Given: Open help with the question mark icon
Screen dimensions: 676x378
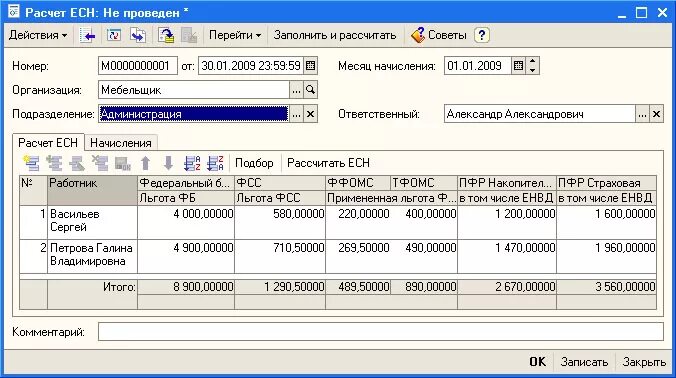Looking at the screenshot, I should pos(482,35).
